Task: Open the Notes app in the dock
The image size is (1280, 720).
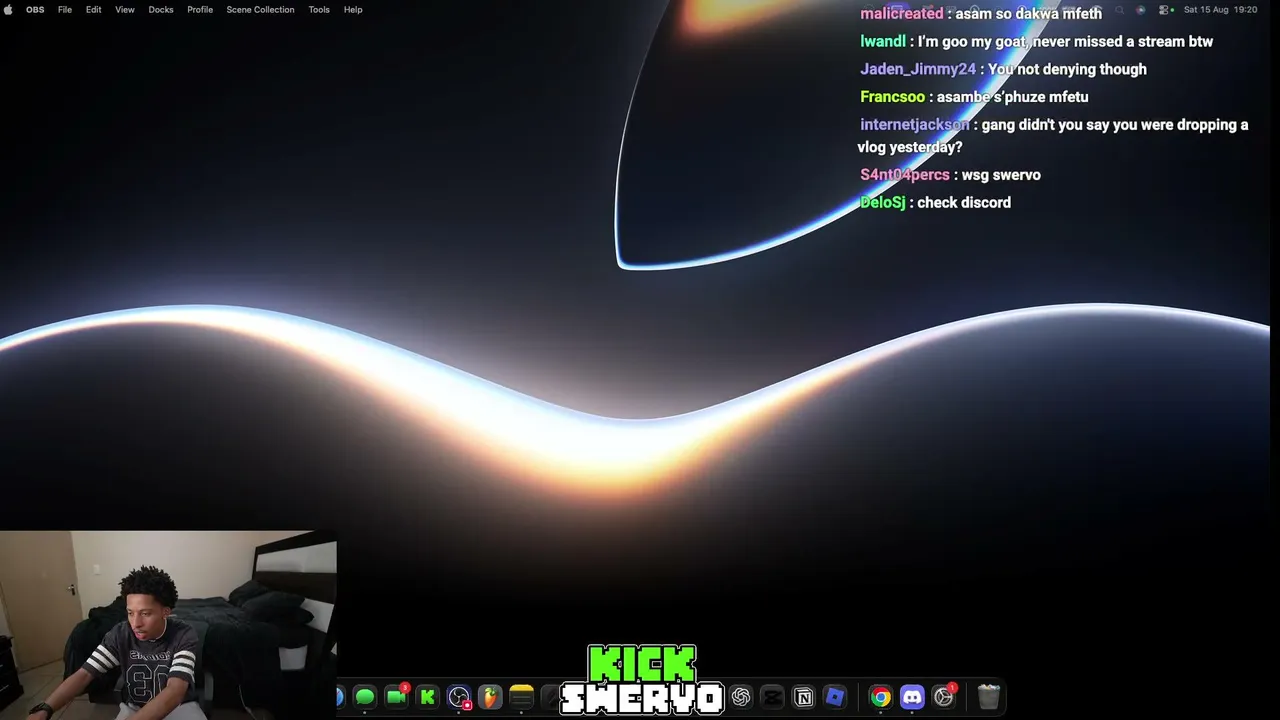Action: (521, 697)
